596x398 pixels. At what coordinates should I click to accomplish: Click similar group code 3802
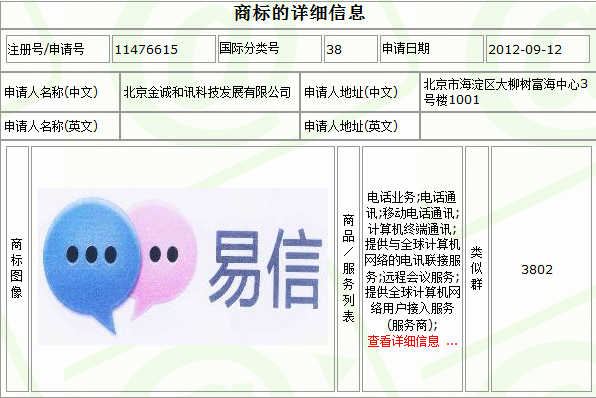(x=537, y=270)
